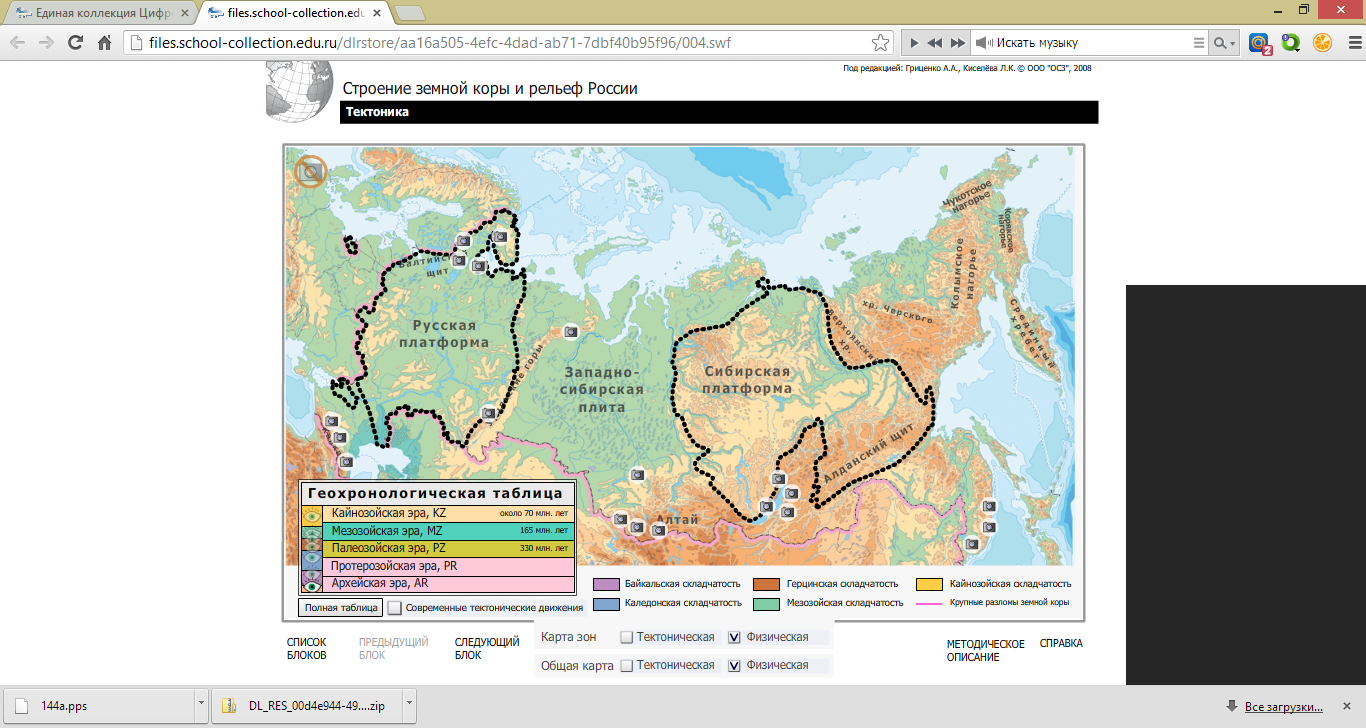Bookmark page with the star icon
Image resolution: width=1366 pixels, height=728 pixels.
[880, 43]
